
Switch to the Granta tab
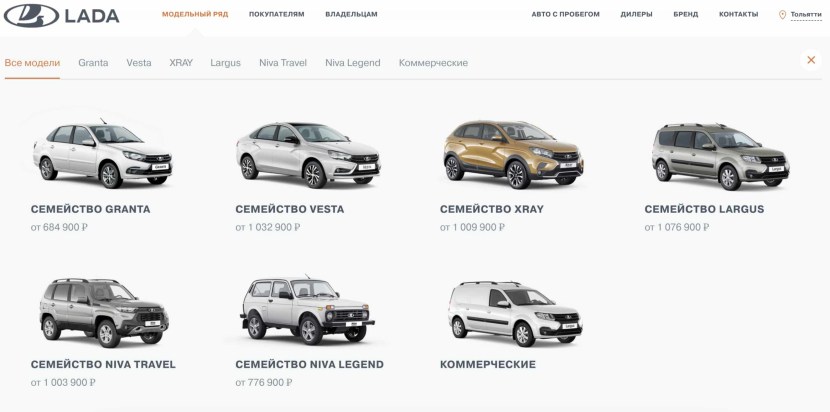(x=93, y=63)
